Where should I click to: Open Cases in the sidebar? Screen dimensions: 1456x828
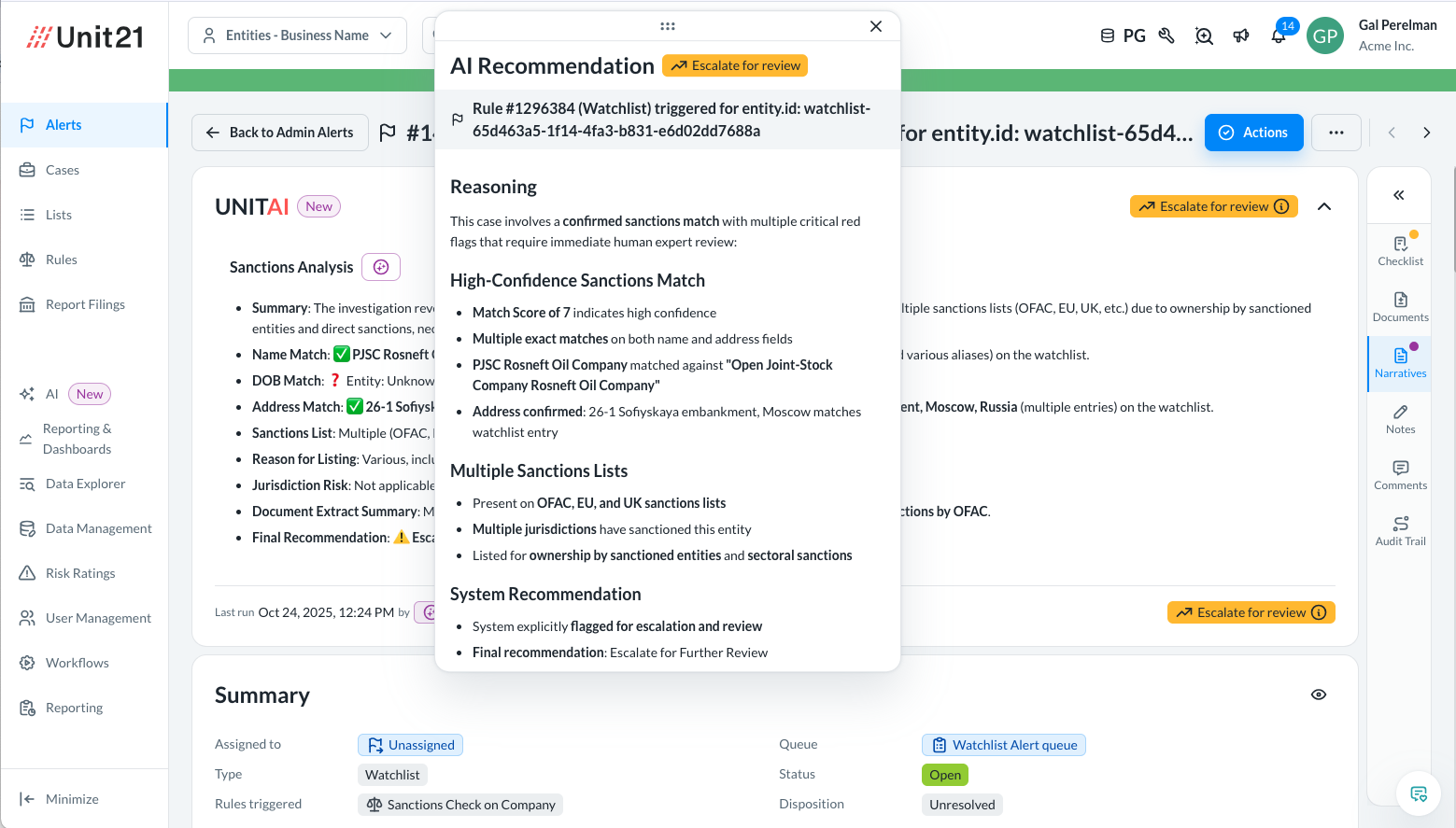(83, 170)
